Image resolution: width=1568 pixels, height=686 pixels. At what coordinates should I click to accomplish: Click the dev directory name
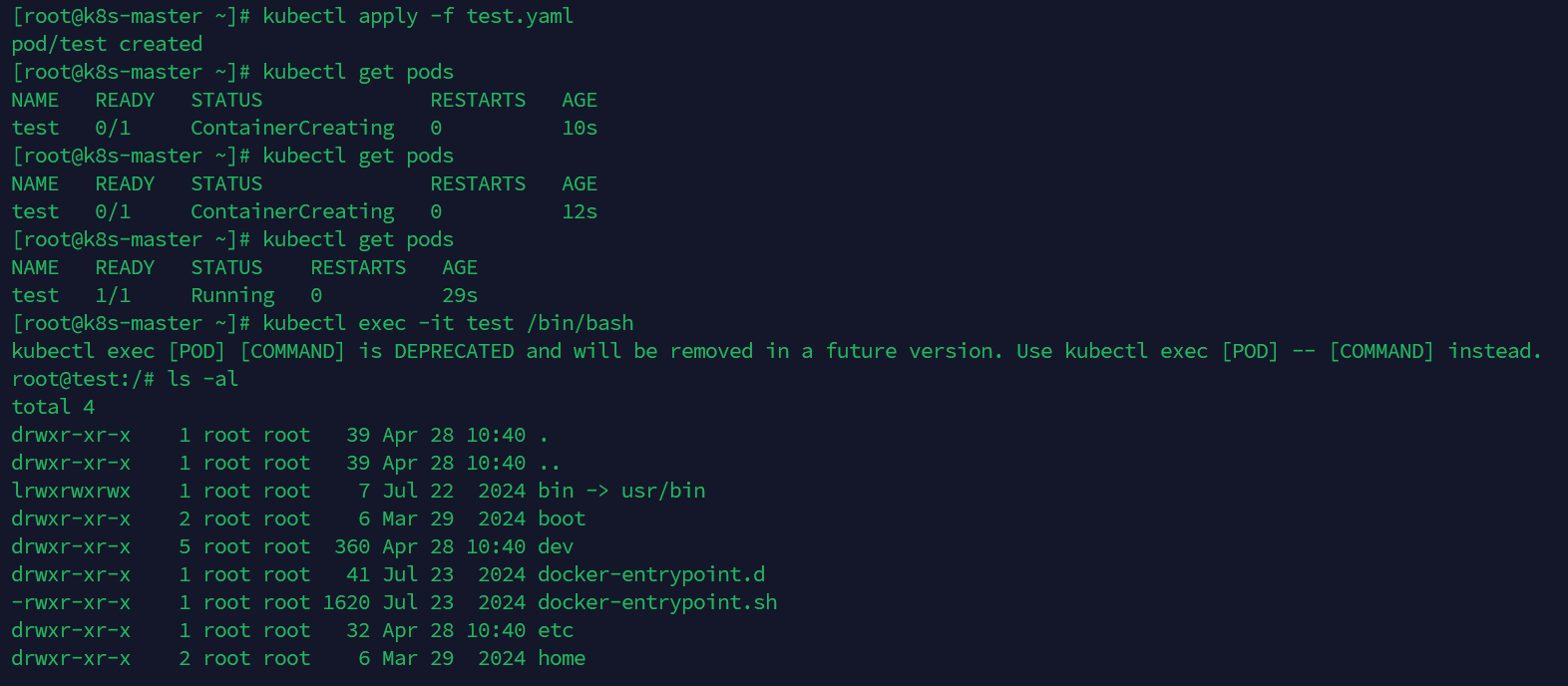click(x=556, y=547)
